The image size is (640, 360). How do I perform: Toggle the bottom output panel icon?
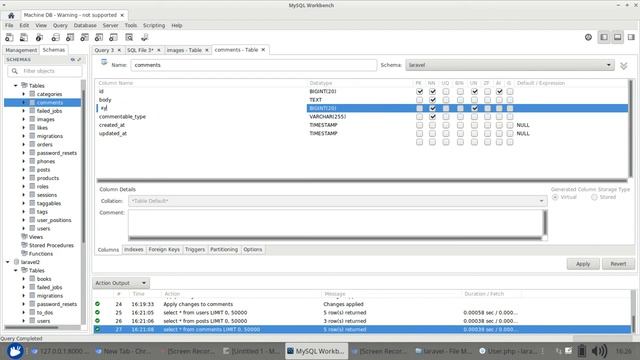618,37
